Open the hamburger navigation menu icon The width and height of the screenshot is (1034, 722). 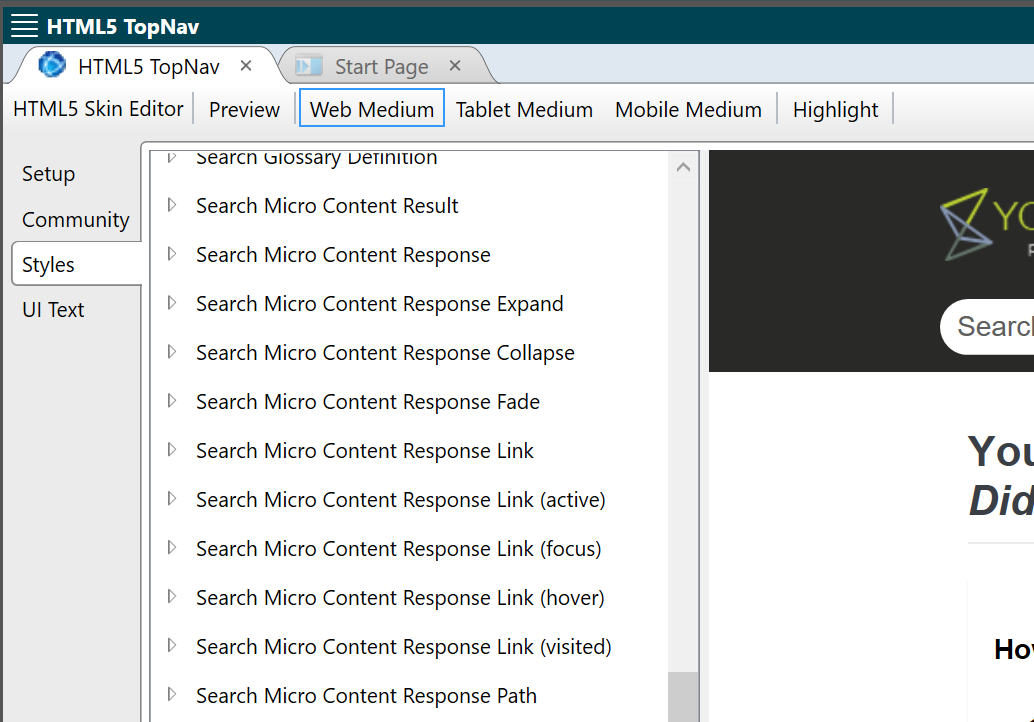[23, 25]
